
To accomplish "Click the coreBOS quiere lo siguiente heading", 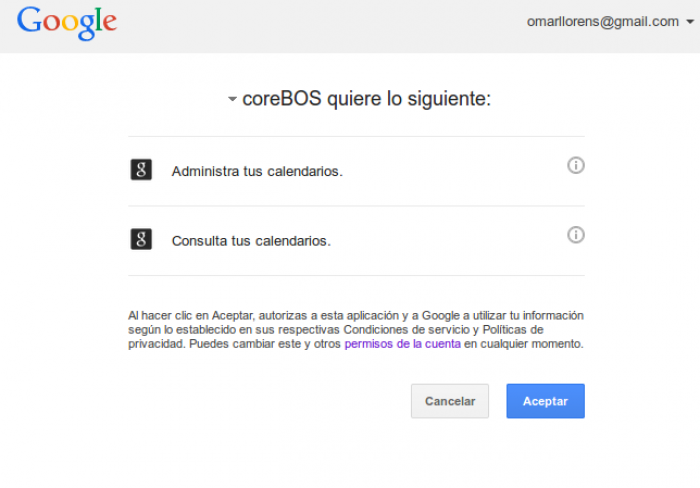I will tap(366, 99).
